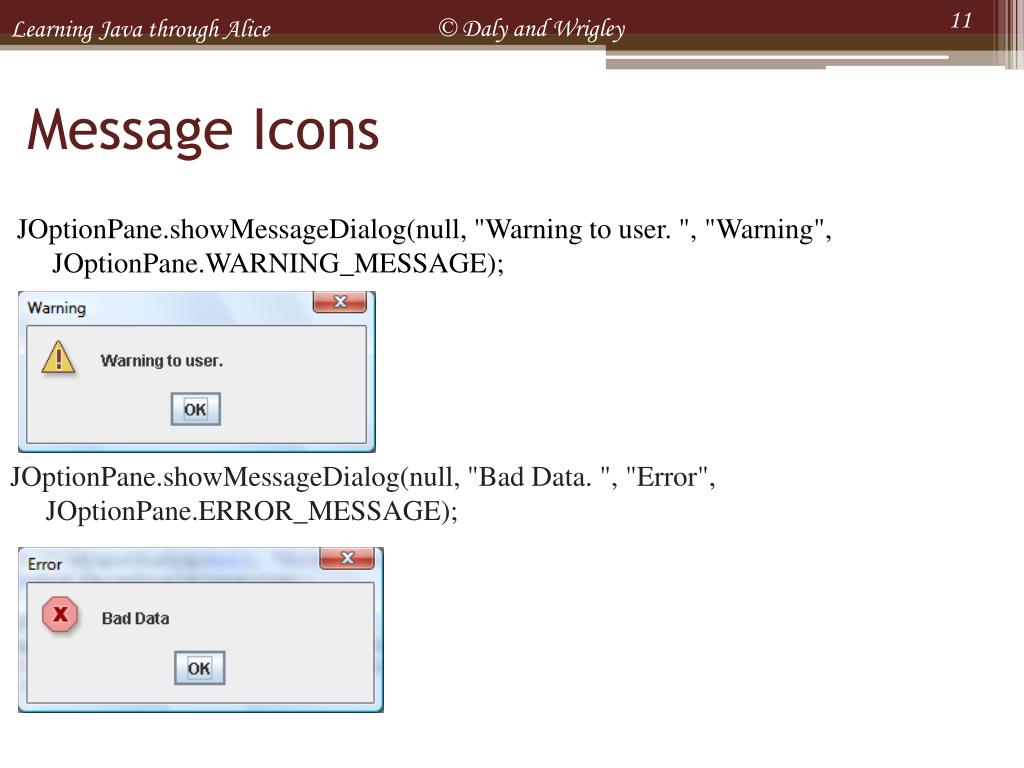
Task: Close the Warning dialog window
Action: click(x=340, y=302)
